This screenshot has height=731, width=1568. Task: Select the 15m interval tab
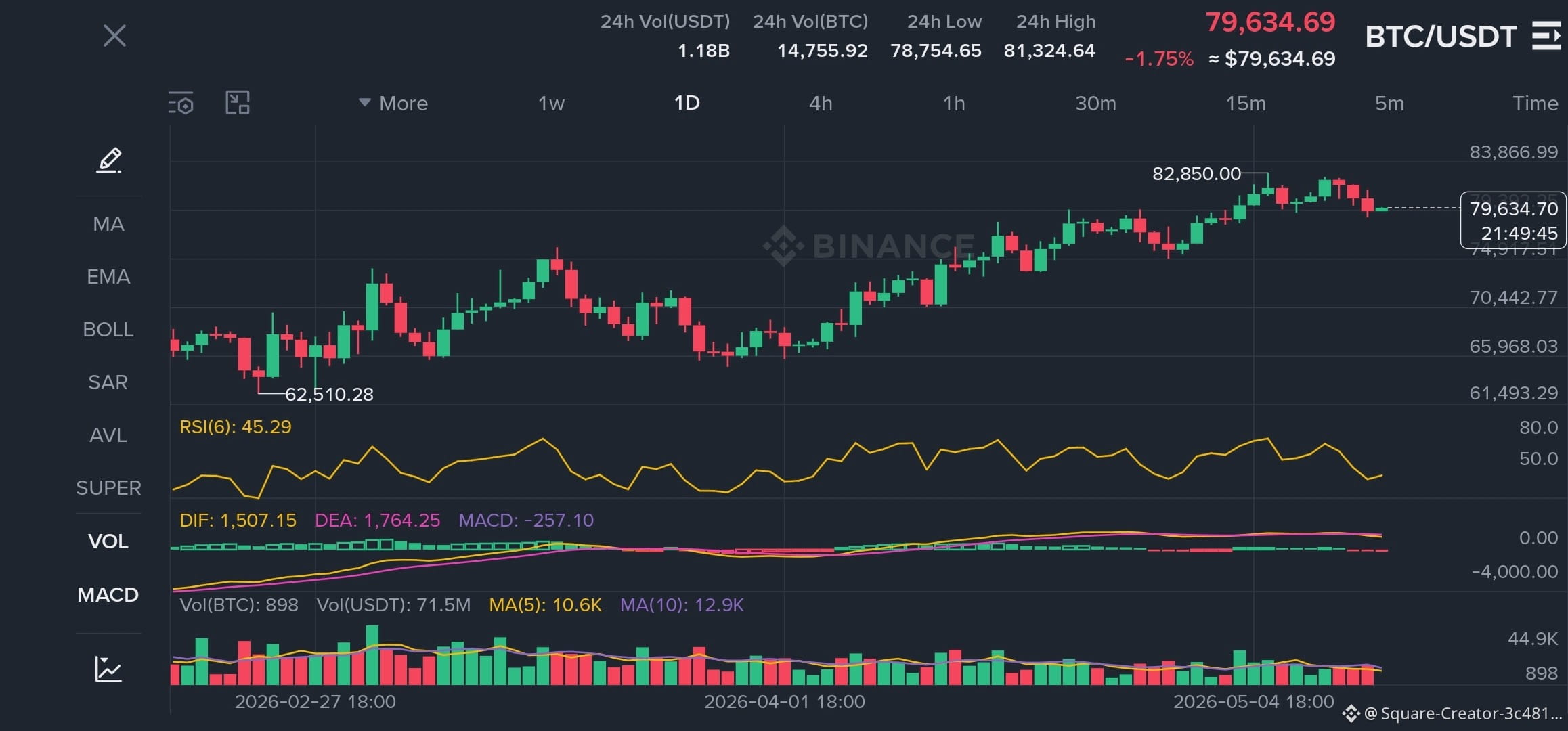point(1246,104)
